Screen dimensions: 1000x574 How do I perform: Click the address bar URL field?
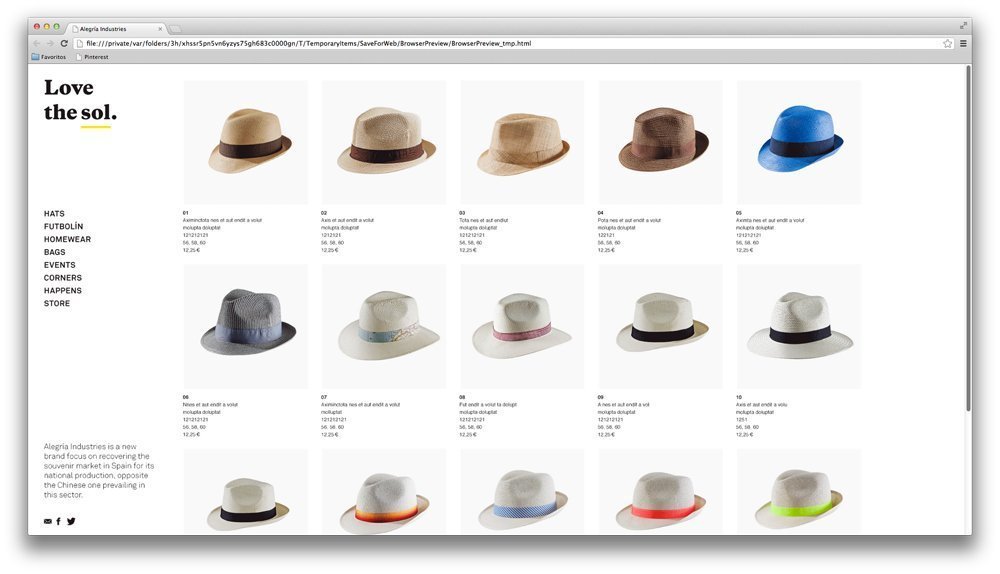coord(500,44)
